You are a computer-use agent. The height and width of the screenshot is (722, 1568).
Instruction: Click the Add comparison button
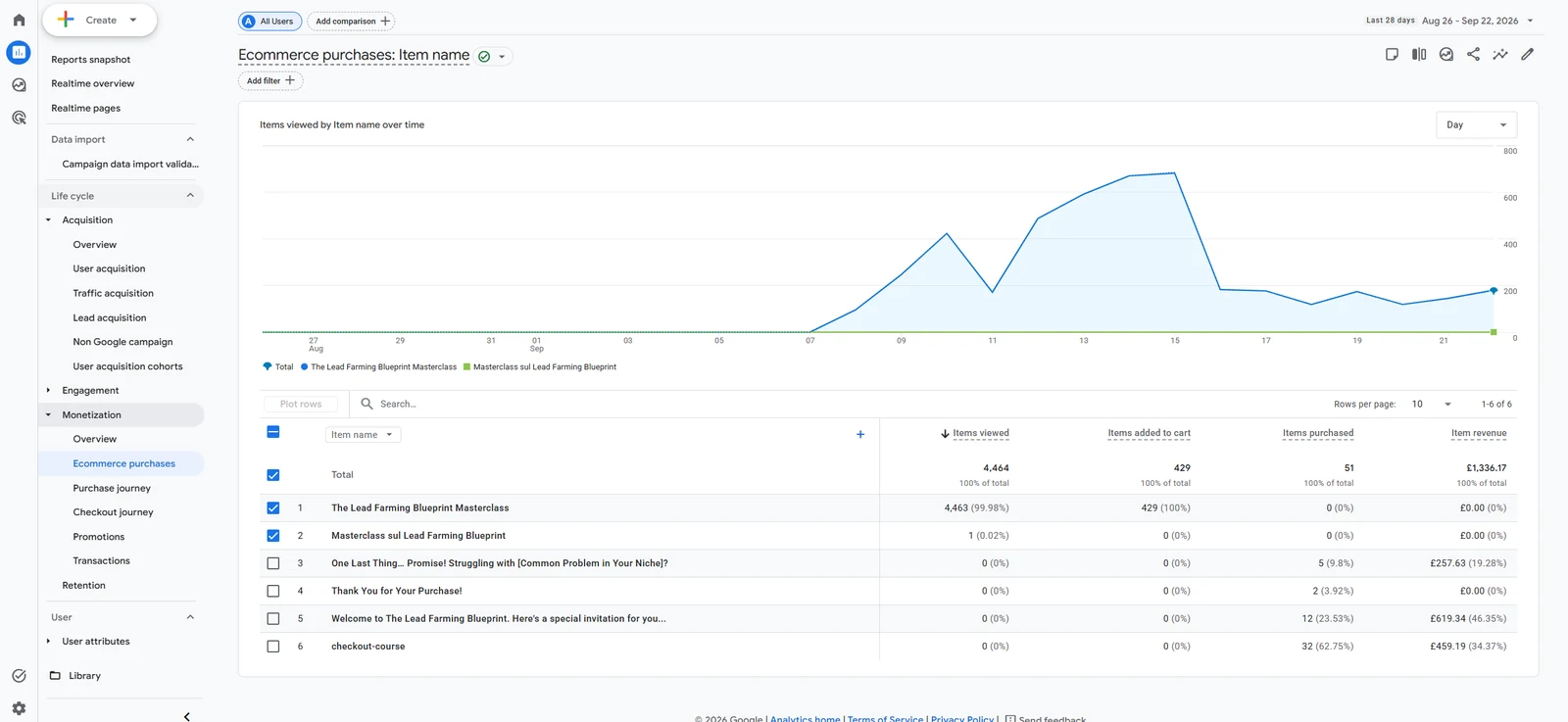click(x=353, y=21)
